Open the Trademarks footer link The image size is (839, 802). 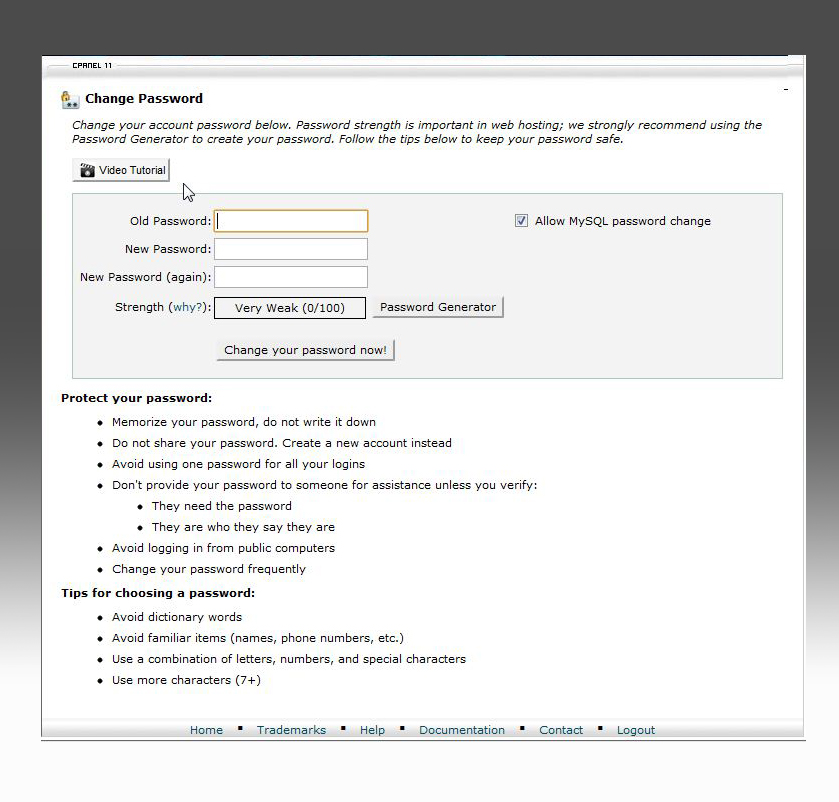[291, 730]
